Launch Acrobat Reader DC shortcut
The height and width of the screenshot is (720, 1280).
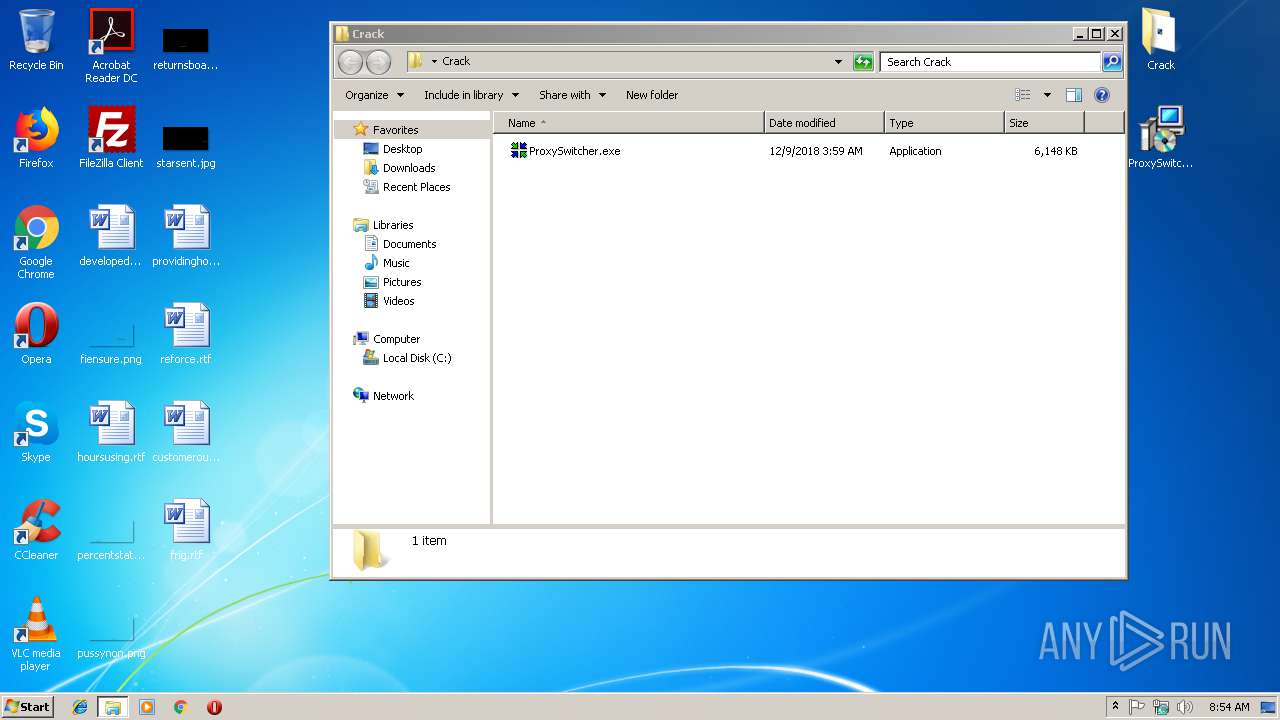(x=111, y=46)
